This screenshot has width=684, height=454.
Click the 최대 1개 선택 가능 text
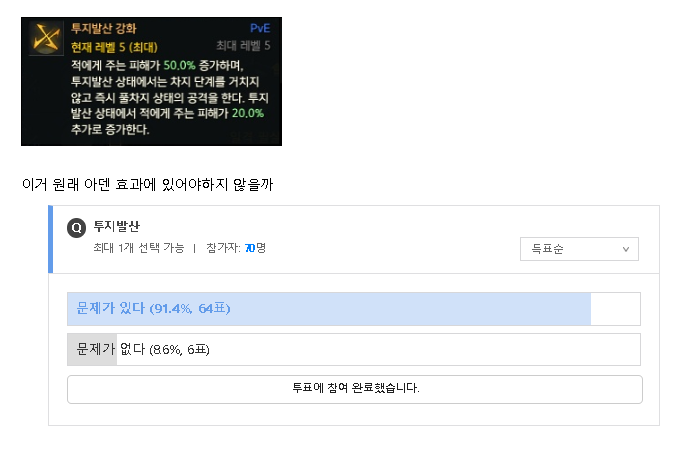coord(138,248)
